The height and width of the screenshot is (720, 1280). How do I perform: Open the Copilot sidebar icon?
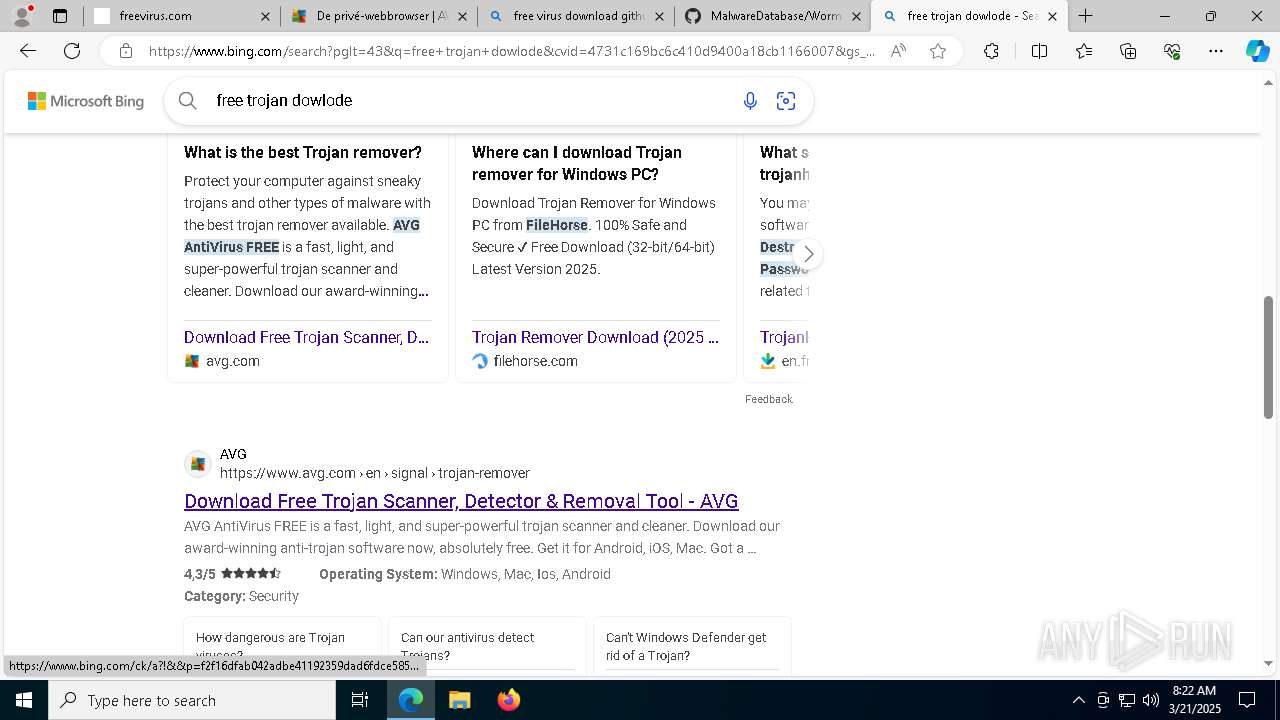(1257, 51)
